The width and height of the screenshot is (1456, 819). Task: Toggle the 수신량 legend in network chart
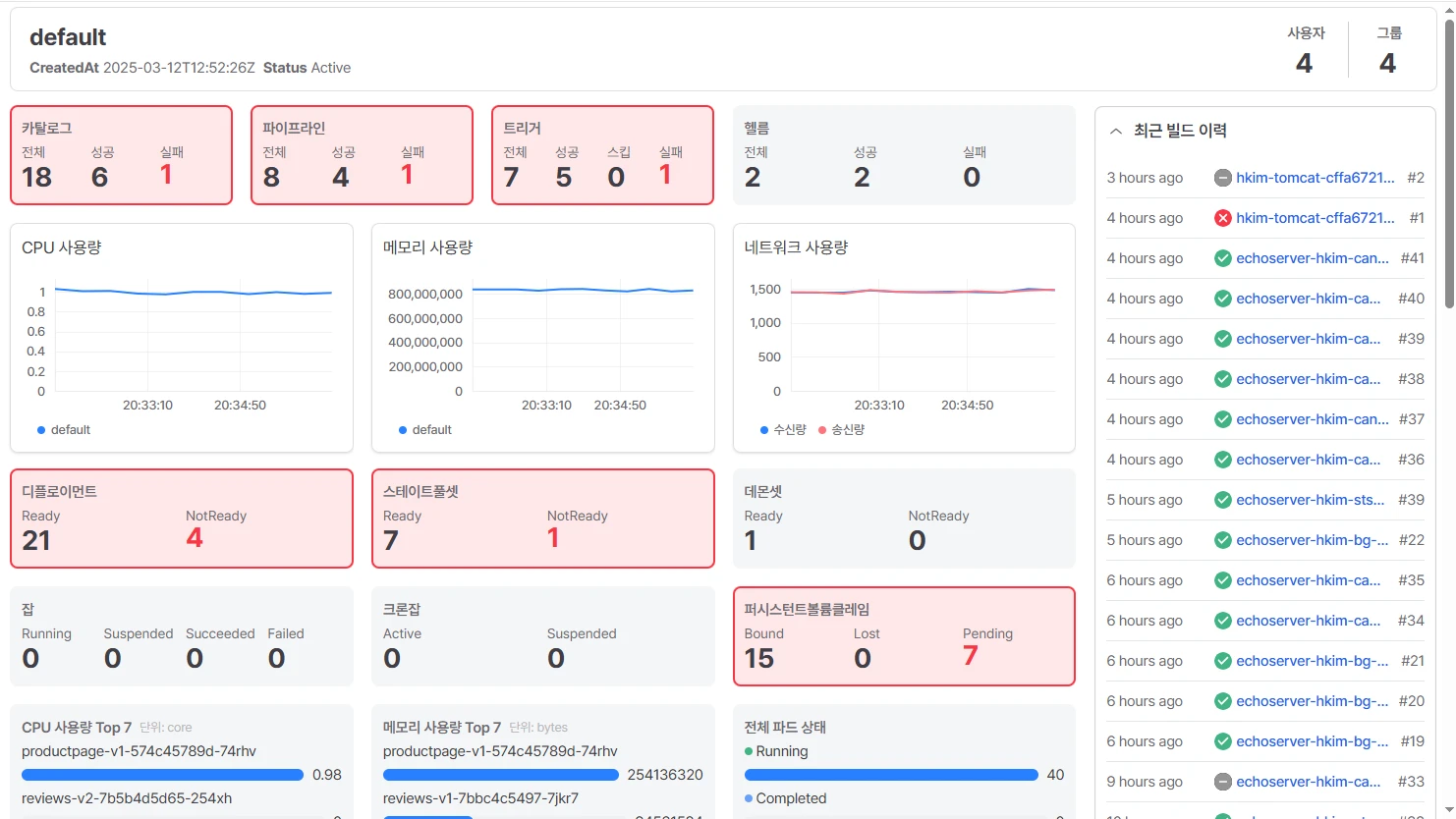point(783,430)
